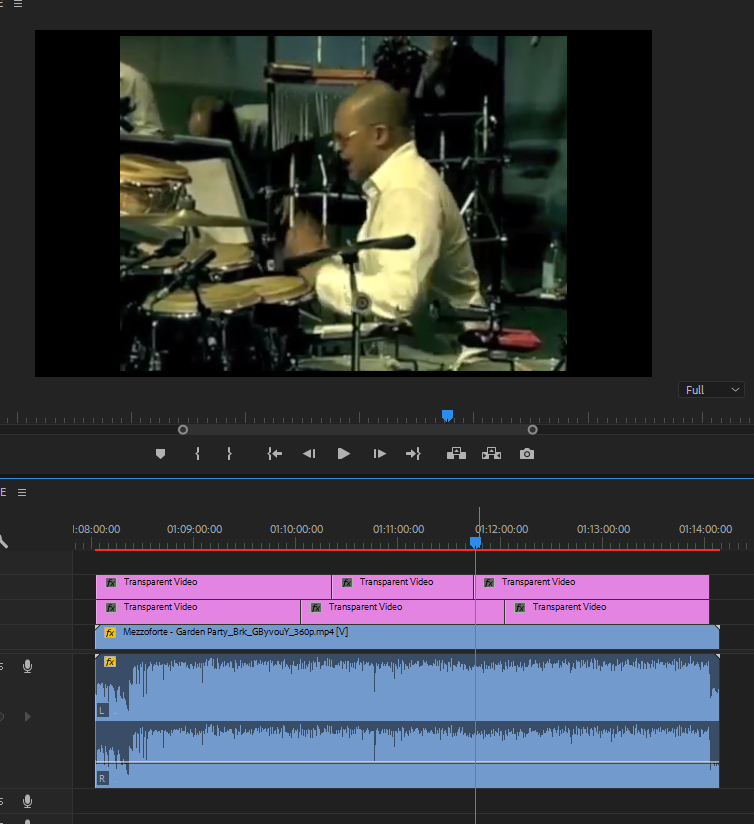Click the Lift button

(x=456, y=454)
